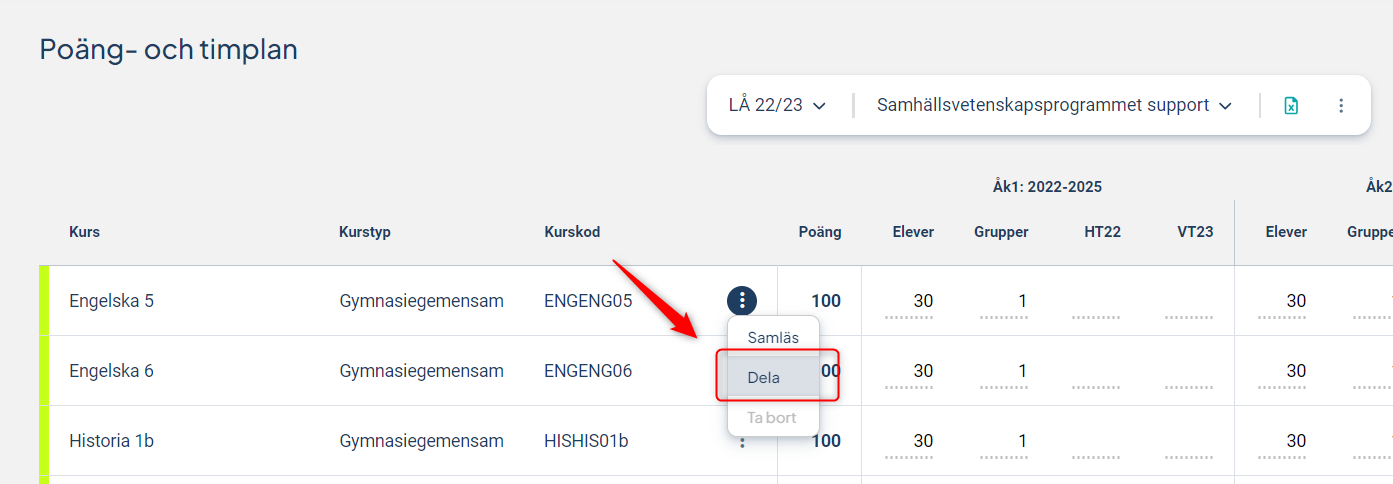
Task: Click the Kurskod column header
Action: pos(572,232)
